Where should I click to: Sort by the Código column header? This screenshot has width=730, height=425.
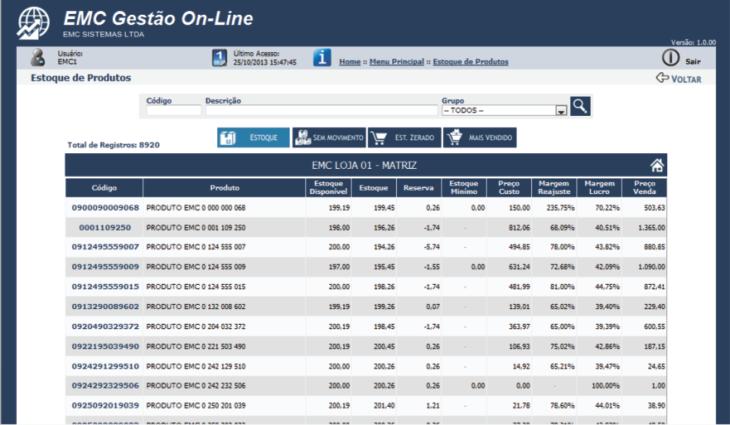coord(104,188)
